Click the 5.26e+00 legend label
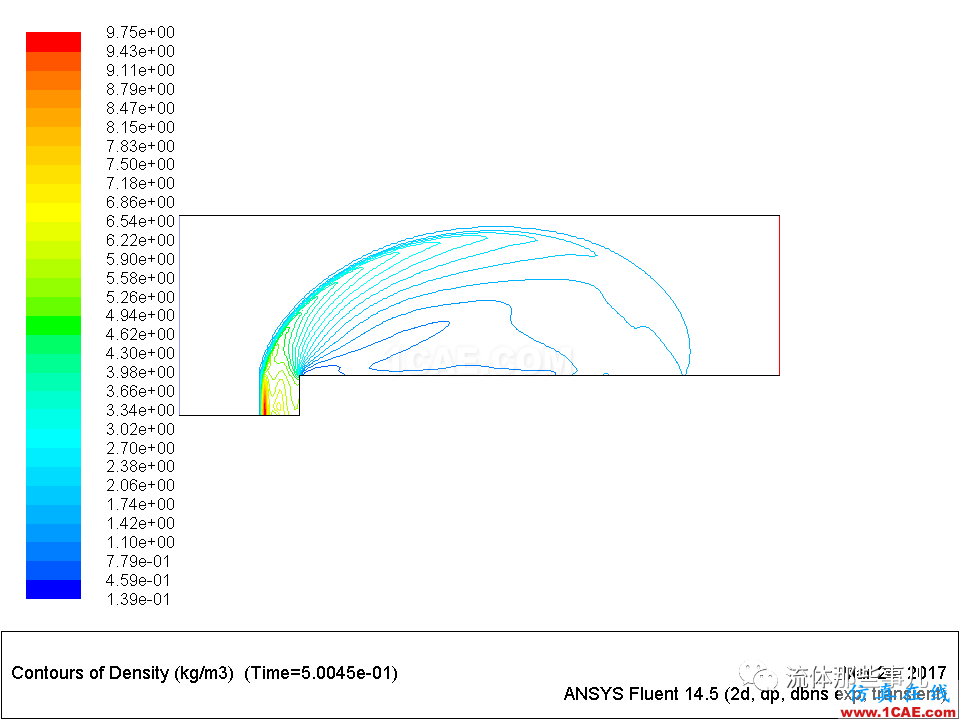960x720 pixels. tap(140, 298)
